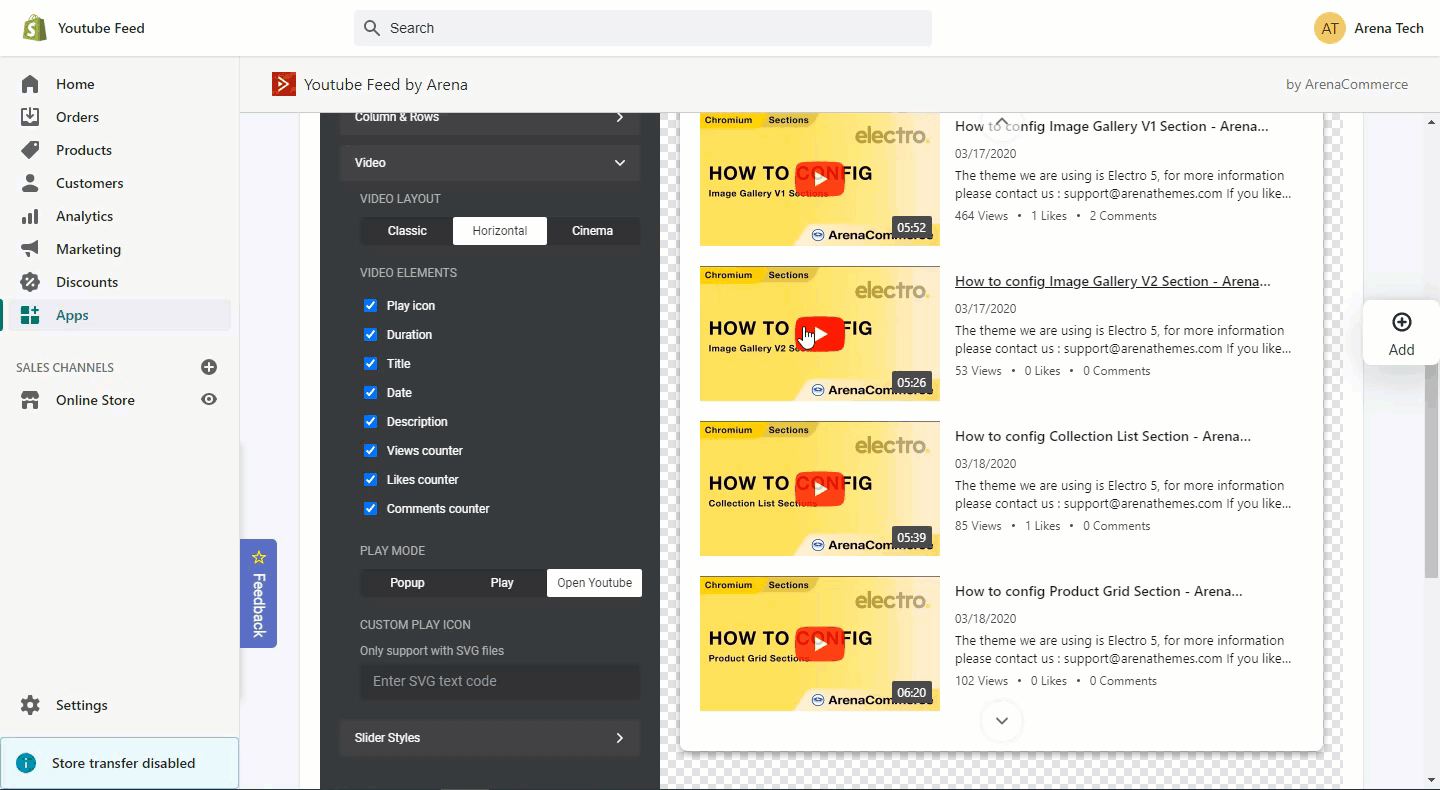Viewport: 1440px width, 790px height.
Task: Choose Play play mode
Action: point(502,583)
